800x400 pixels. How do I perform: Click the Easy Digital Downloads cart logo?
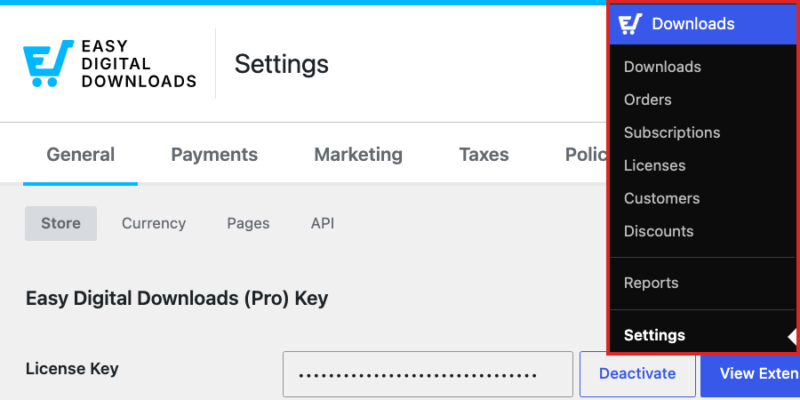(x=48, y=63)
